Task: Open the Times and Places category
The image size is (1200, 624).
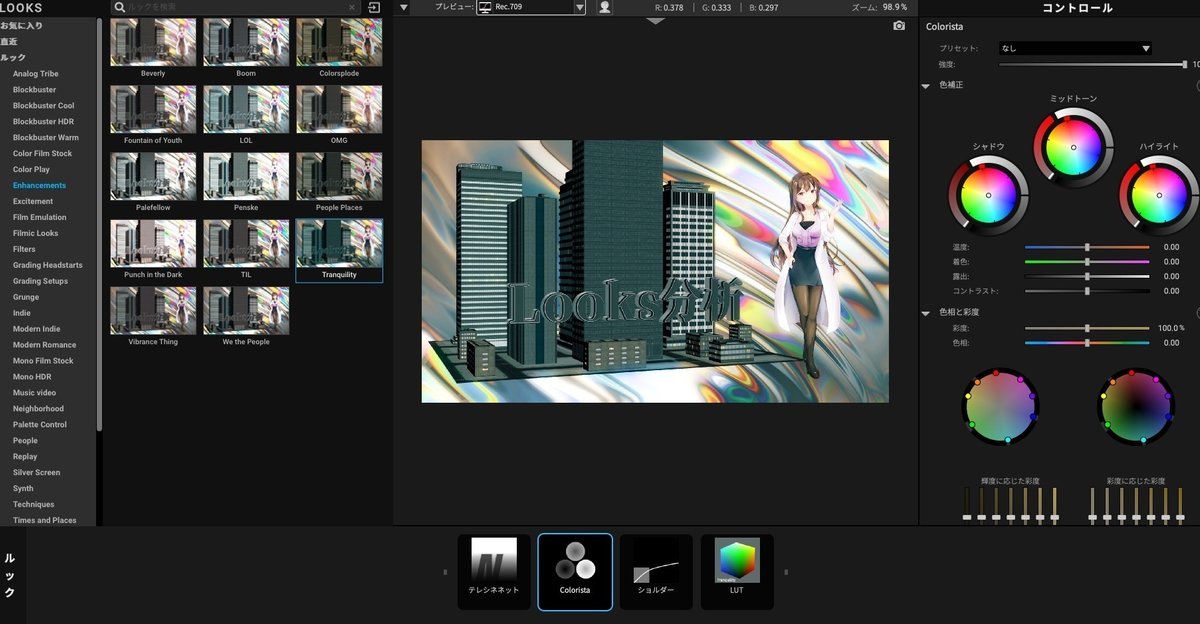Action: coord(45,520)
